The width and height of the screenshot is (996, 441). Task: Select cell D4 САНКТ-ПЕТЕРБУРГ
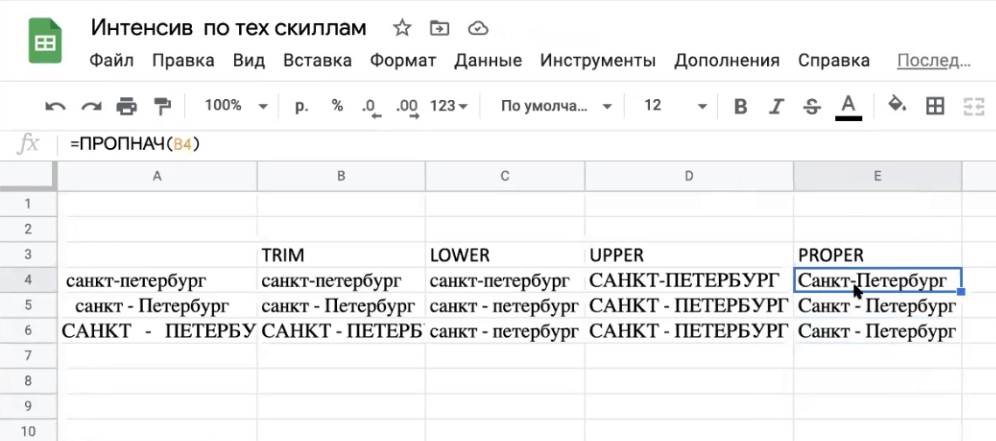coord(689,280)
